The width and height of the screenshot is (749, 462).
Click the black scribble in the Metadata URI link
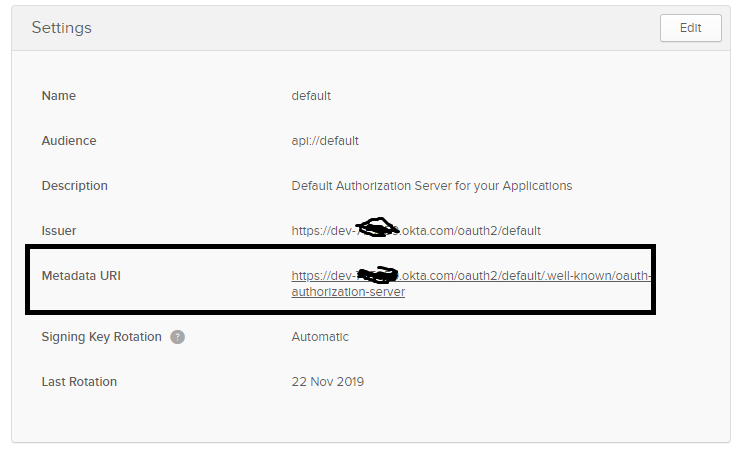pos(378,274)
